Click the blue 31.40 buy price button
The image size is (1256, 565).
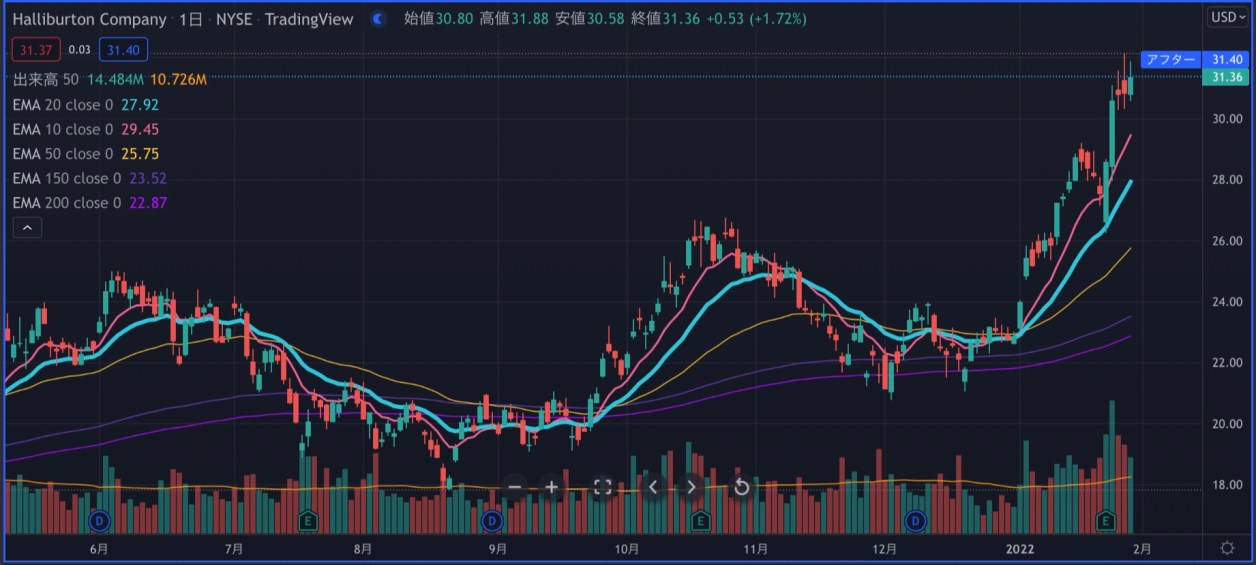(x=123, y=50)
